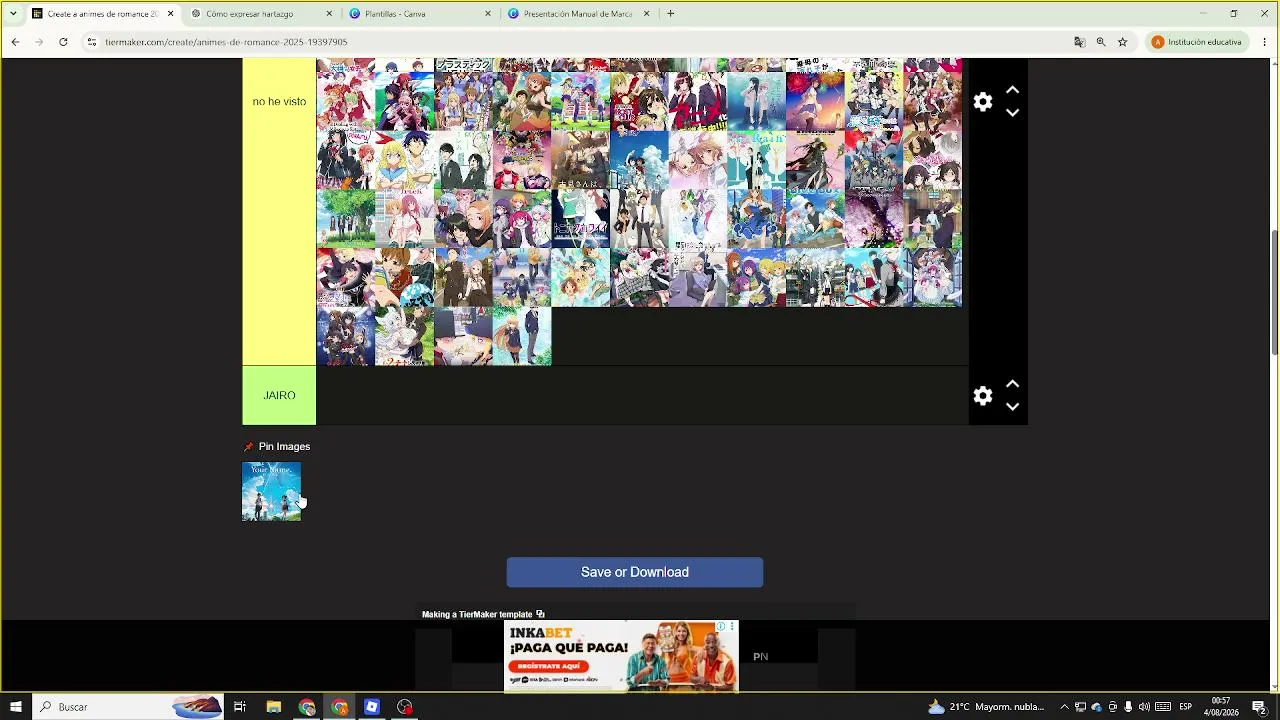The height and width of the screenshot is (720, 1280).
Task: Open Task View on the taskbar
Action: tap(240, 707)
